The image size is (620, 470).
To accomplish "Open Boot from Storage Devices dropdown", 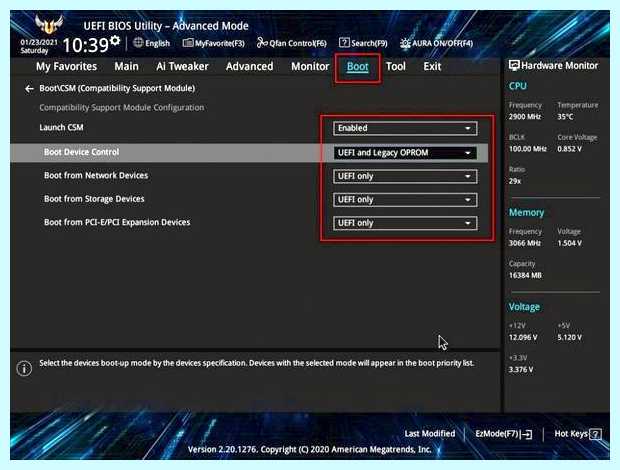I will click(x=405, y=200).
